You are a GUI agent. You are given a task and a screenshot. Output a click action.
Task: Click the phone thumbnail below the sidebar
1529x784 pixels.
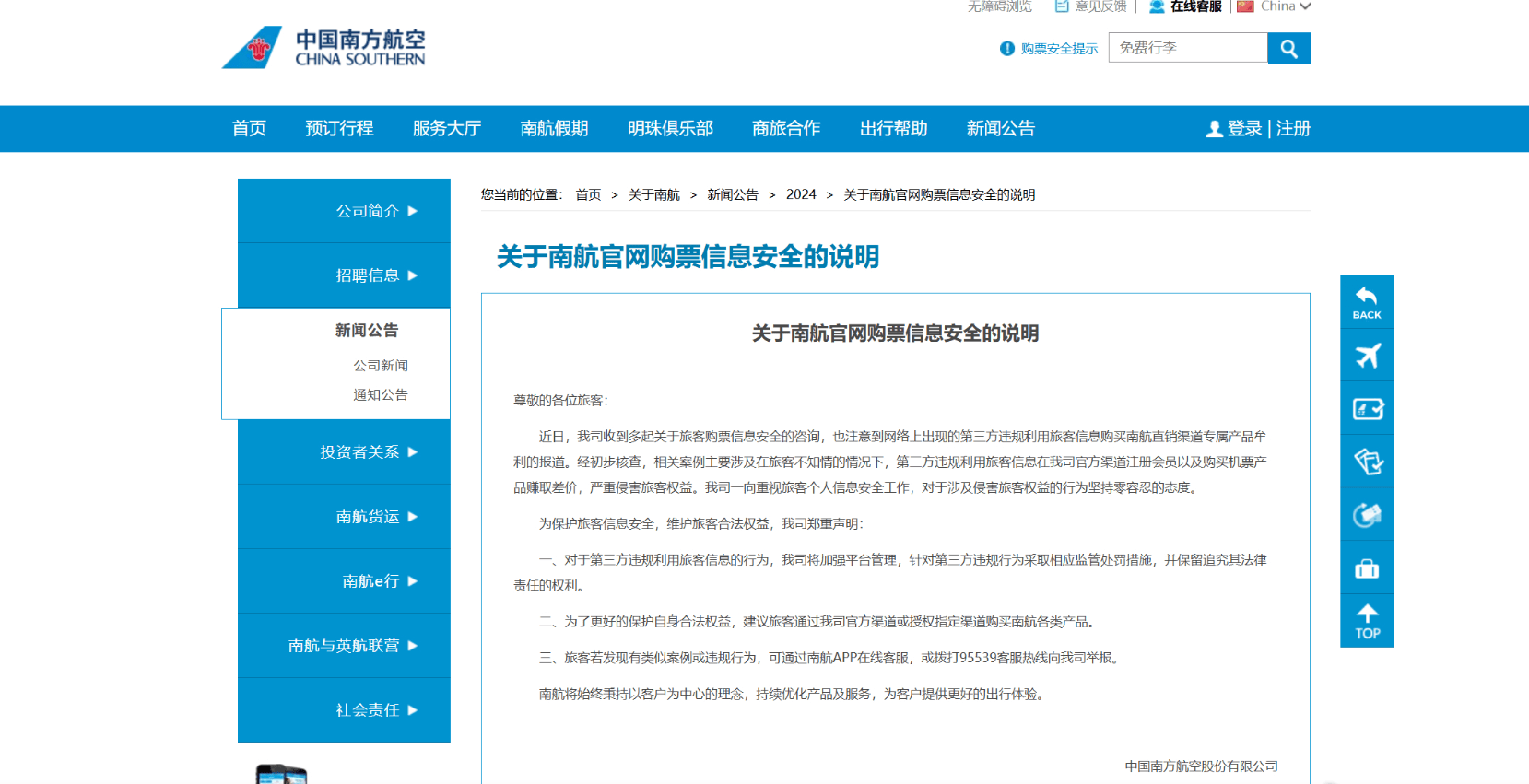click(x=281, y=774)
